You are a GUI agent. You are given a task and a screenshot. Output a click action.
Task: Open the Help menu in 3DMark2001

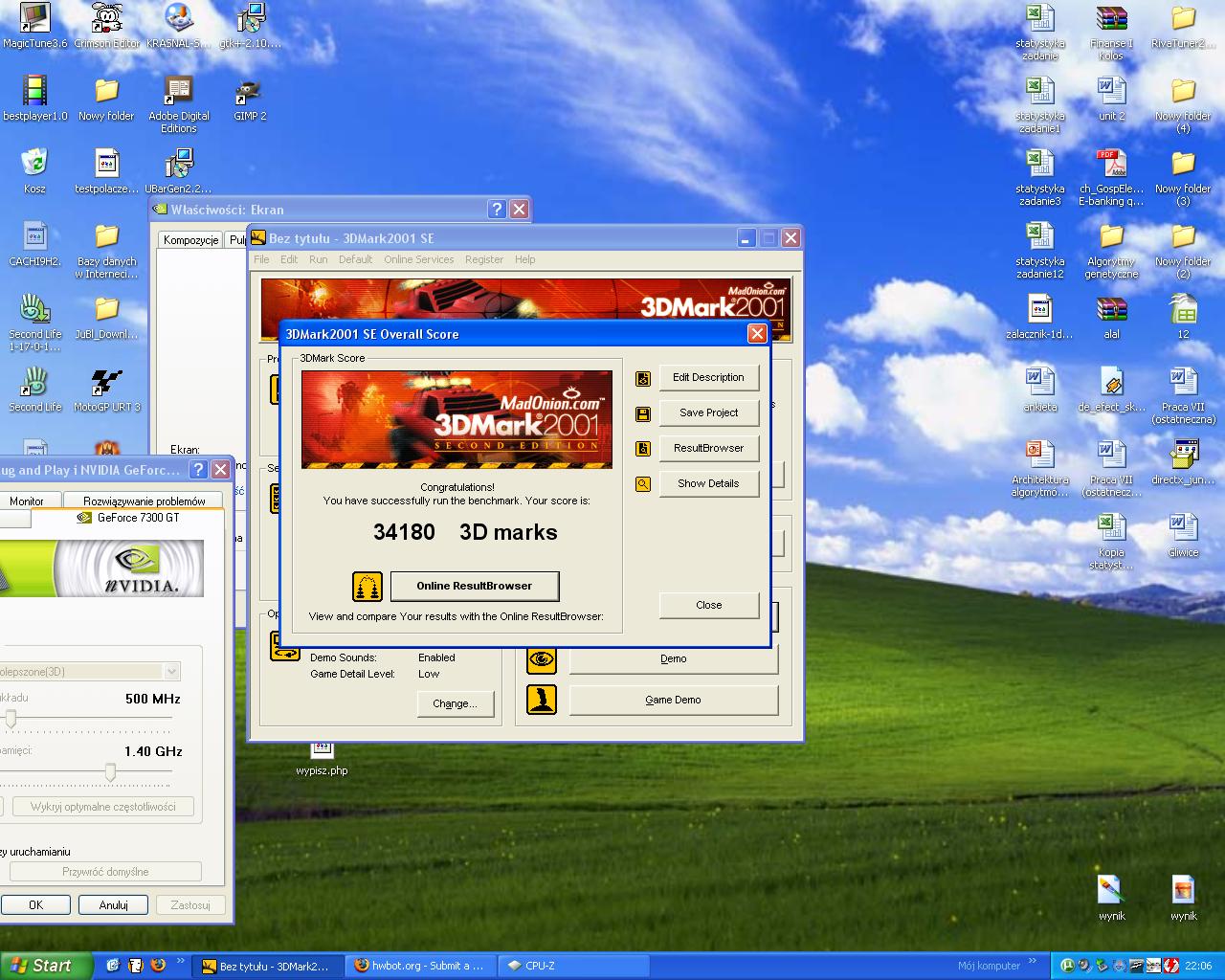click(524, 259)
